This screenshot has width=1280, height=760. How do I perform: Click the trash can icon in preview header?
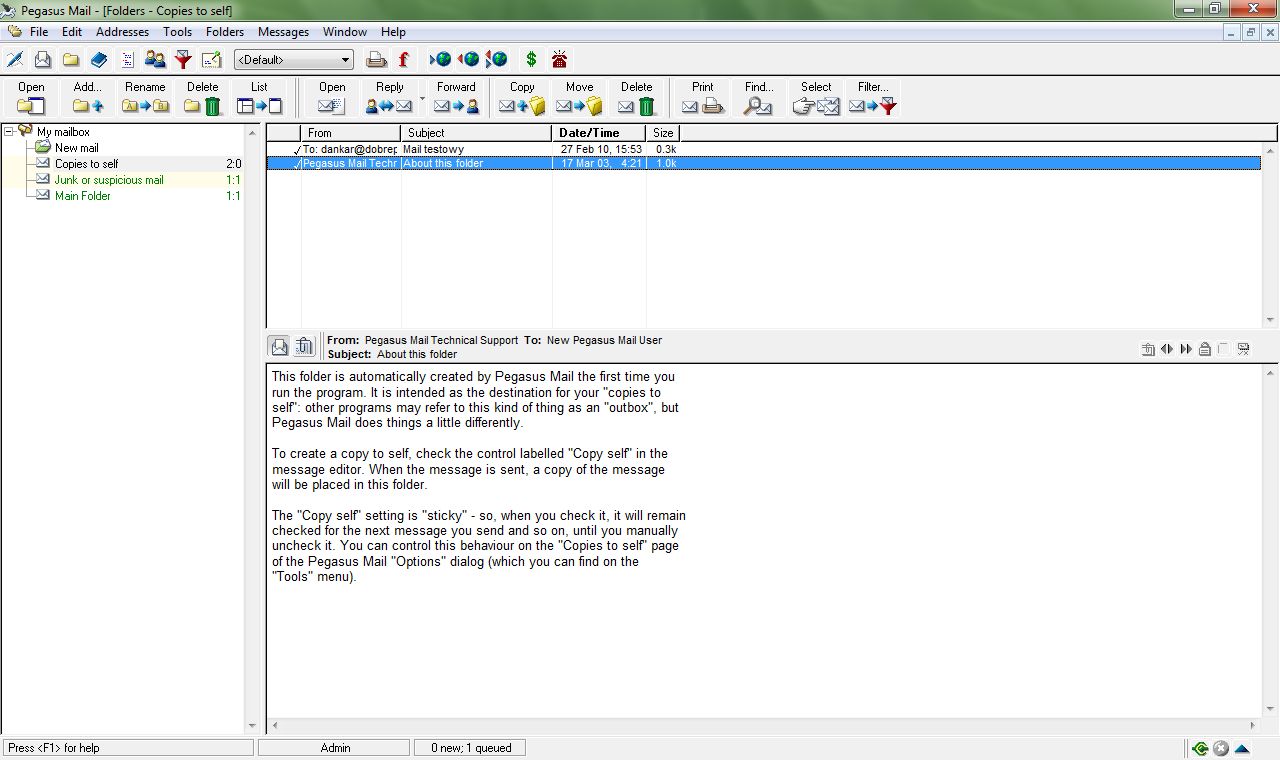304,346
